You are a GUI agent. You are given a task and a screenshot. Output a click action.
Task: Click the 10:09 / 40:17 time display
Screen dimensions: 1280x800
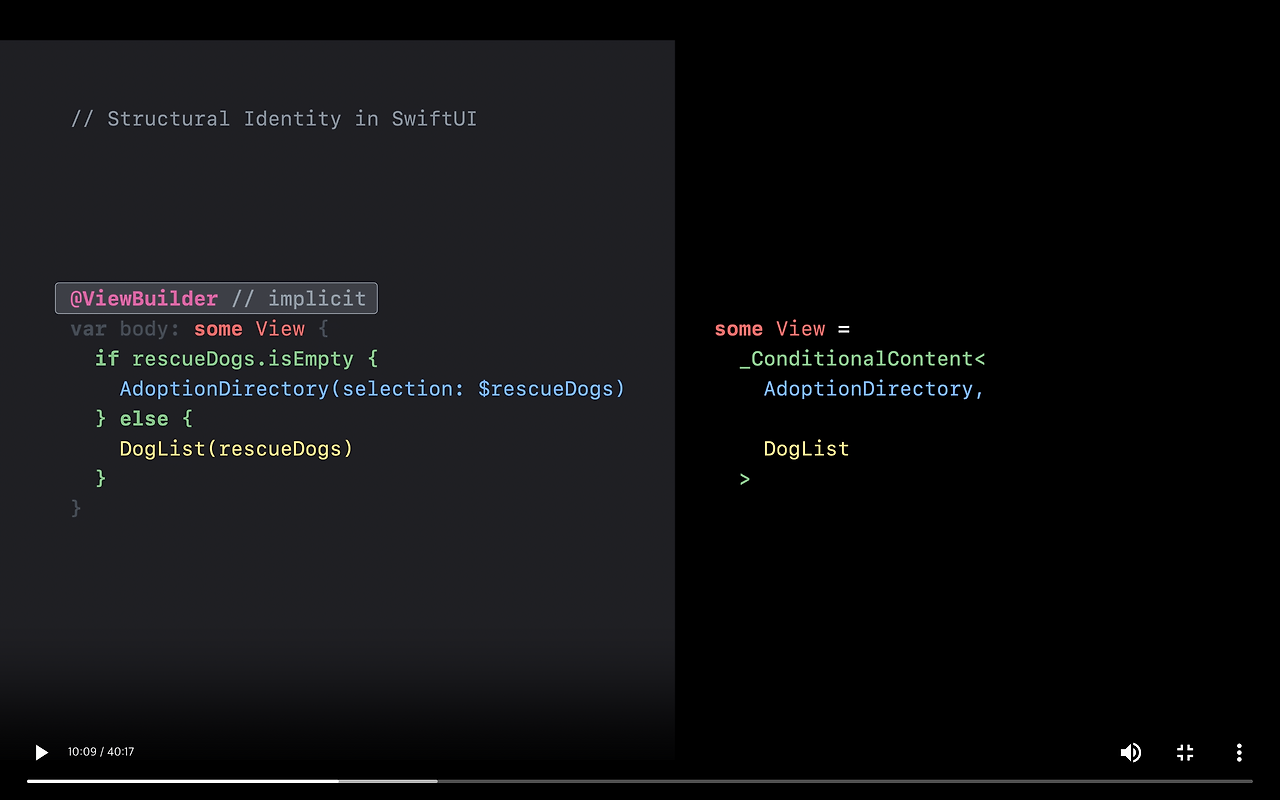[x=101, y=752]
